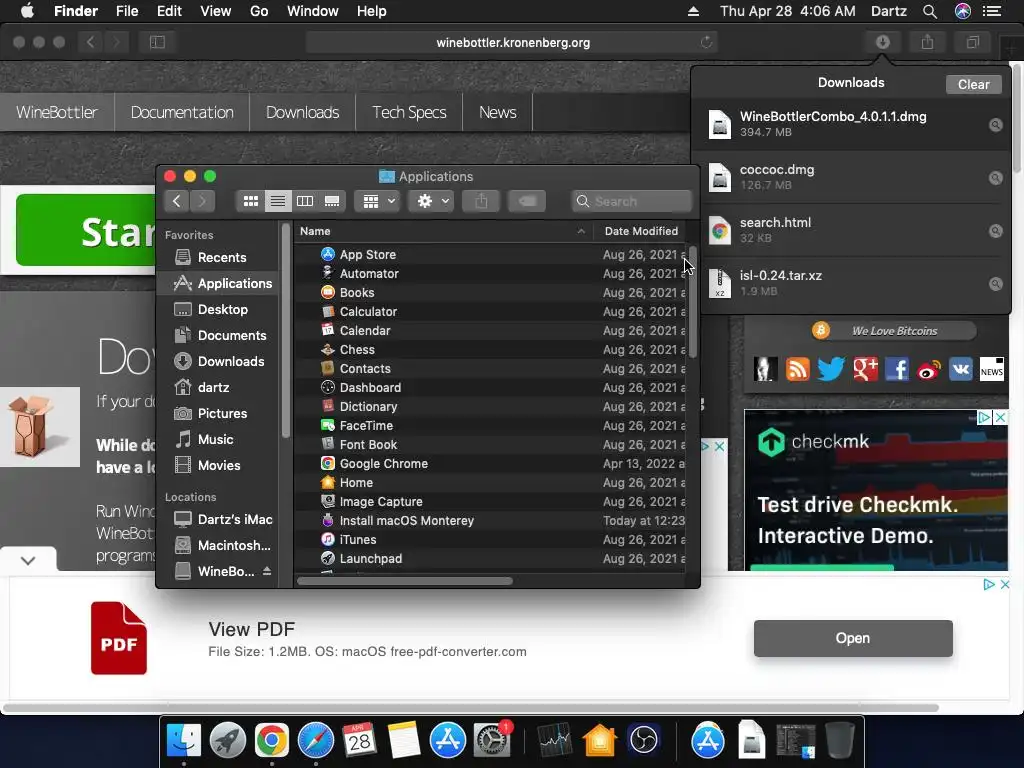Open the File menu
1024x768 pixels.
pyautogui.click(x=127, y=11)
